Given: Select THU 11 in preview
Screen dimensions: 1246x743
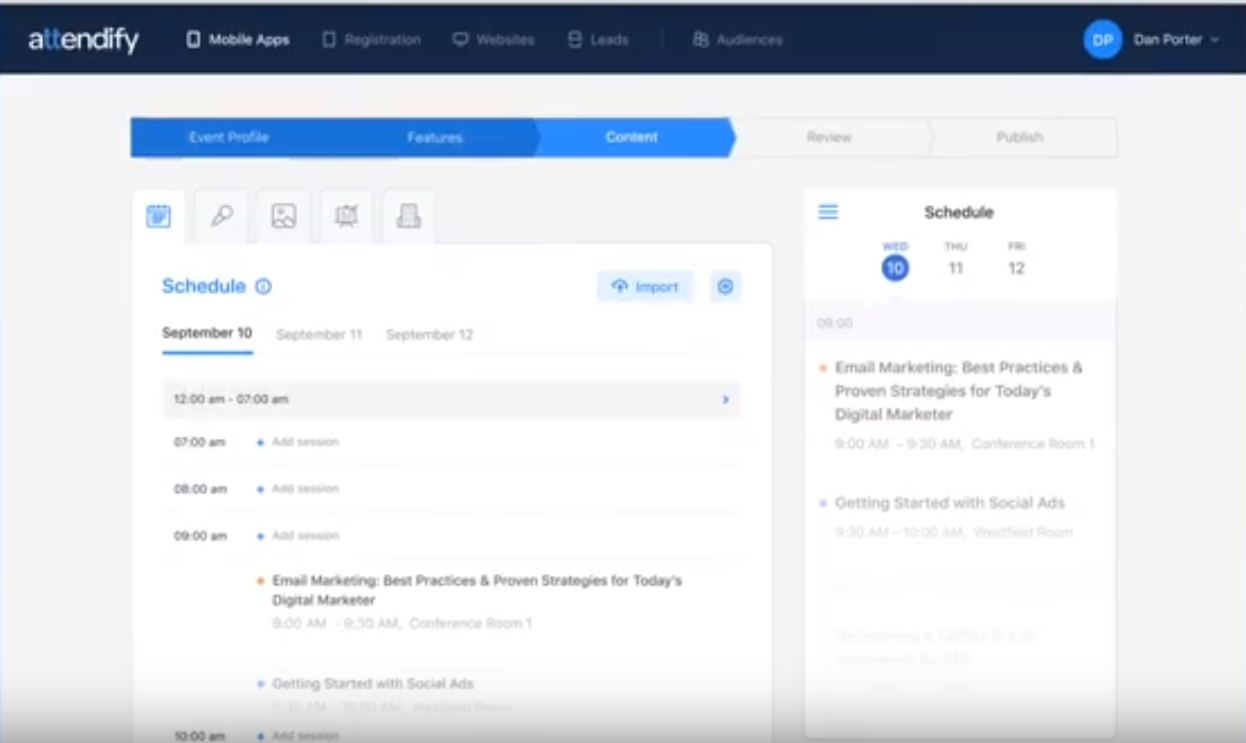Looking at the screenshot, I should (x=956, y=259).
